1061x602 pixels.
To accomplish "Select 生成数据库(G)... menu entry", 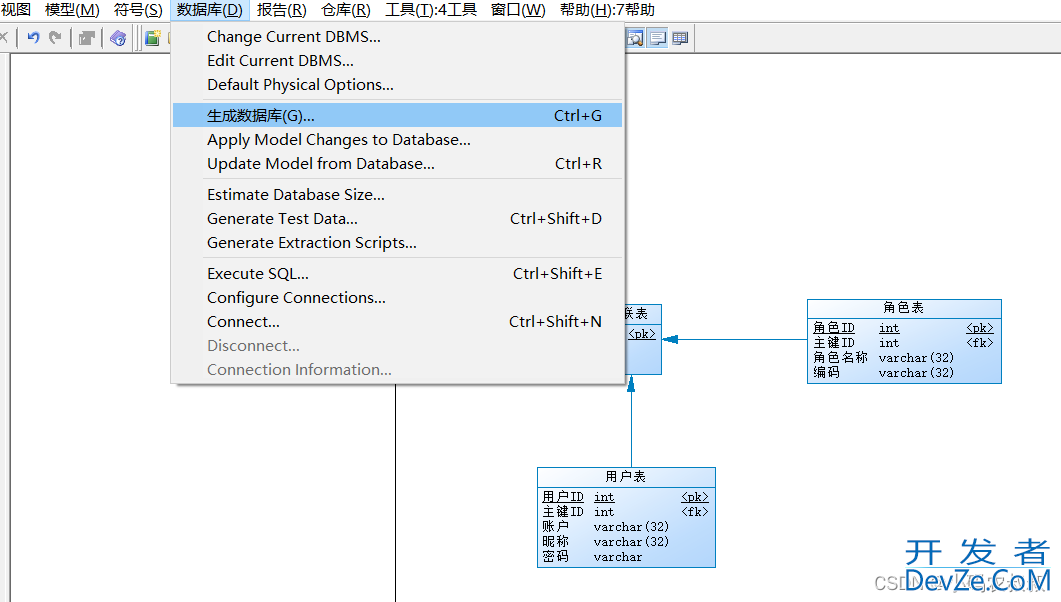I will tap(397, 116).
